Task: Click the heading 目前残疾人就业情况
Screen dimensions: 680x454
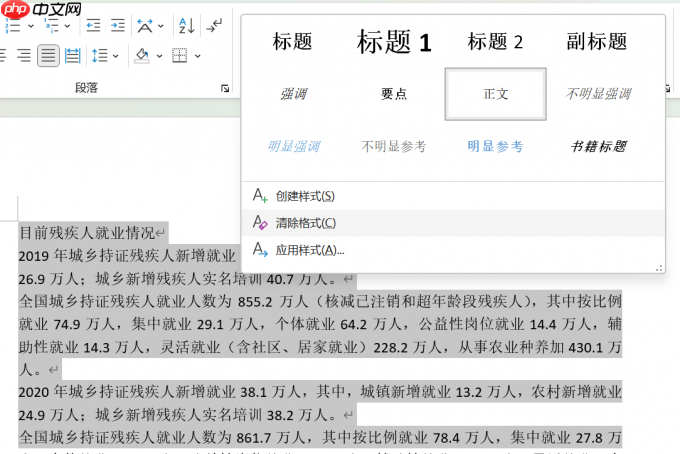Action: 87,233
